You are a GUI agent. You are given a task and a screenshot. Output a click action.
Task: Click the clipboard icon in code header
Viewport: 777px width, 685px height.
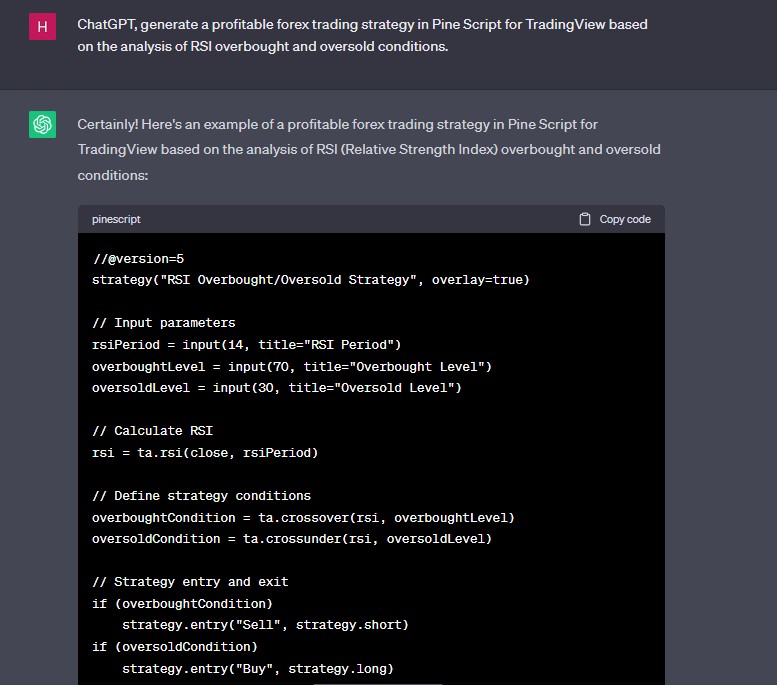585,219
